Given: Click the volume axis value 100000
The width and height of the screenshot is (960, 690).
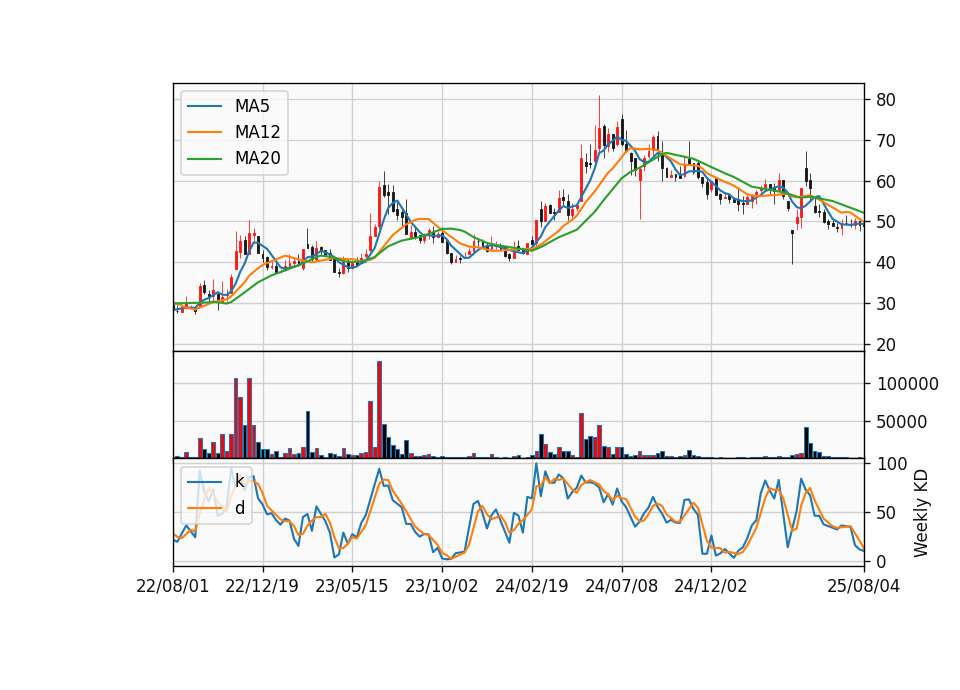Looking at the screenshot, I should (907, 384).
